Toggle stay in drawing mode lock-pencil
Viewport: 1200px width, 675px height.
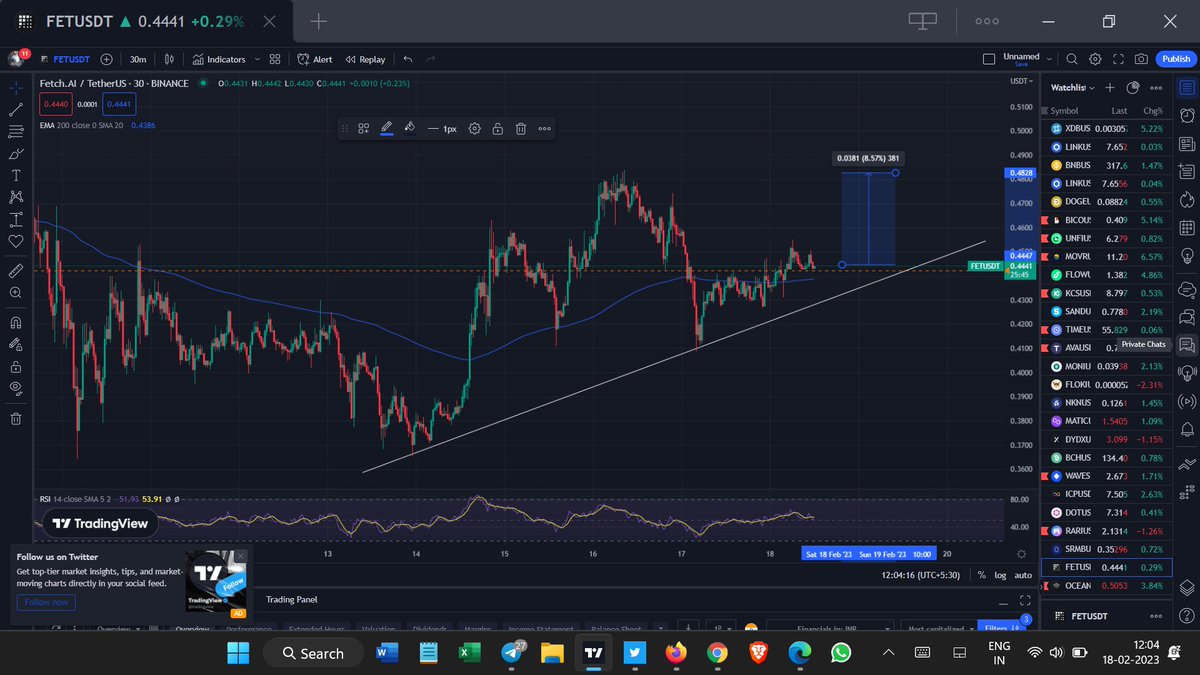point(16,344)
